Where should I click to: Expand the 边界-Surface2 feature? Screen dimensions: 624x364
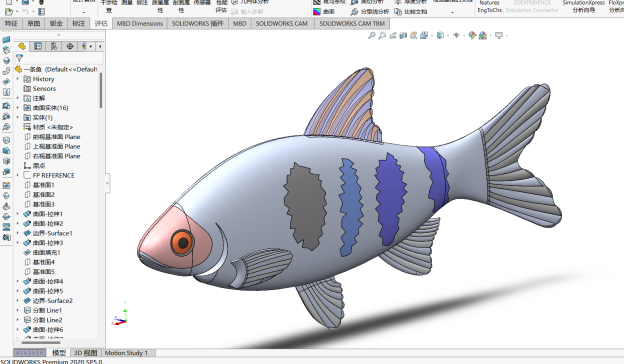pyautogui.click(x=18, y=301)
